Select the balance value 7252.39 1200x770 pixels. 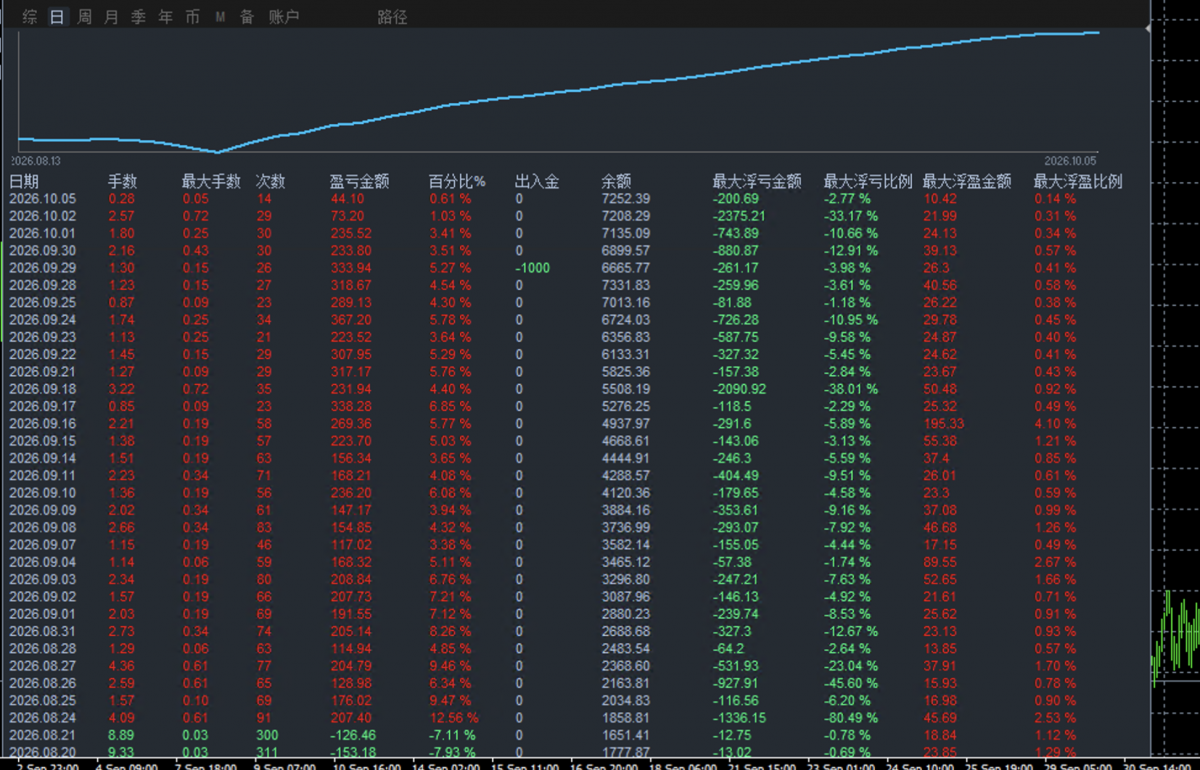(625, 199)
